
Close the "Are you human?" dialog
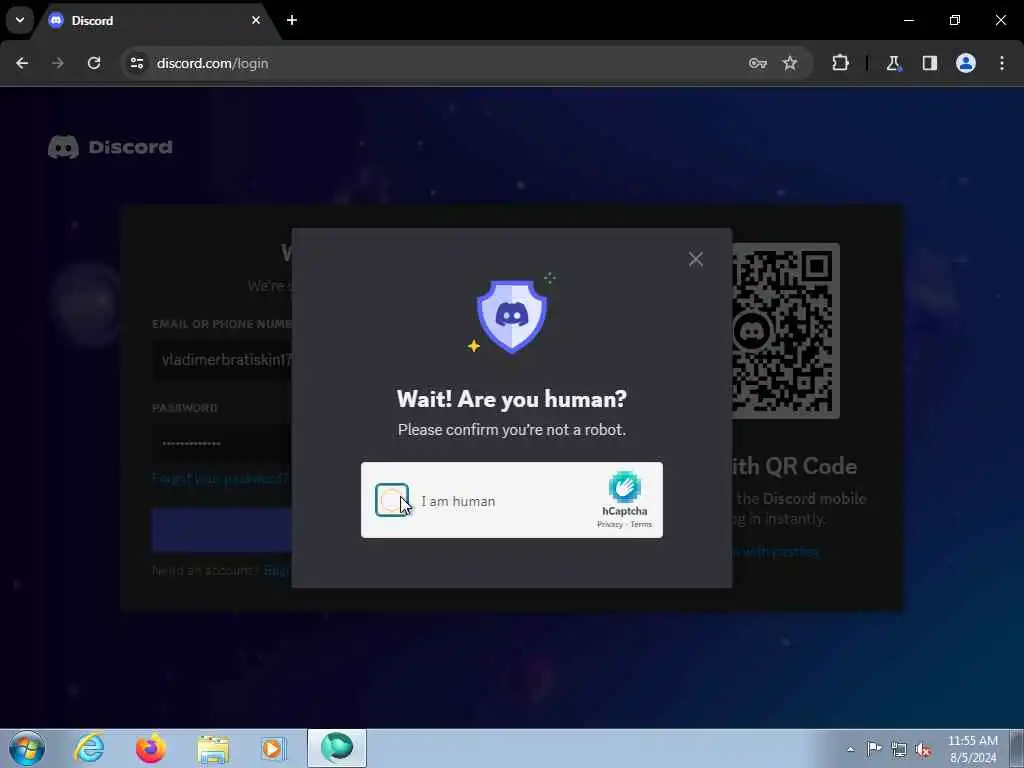coord(696,259)
